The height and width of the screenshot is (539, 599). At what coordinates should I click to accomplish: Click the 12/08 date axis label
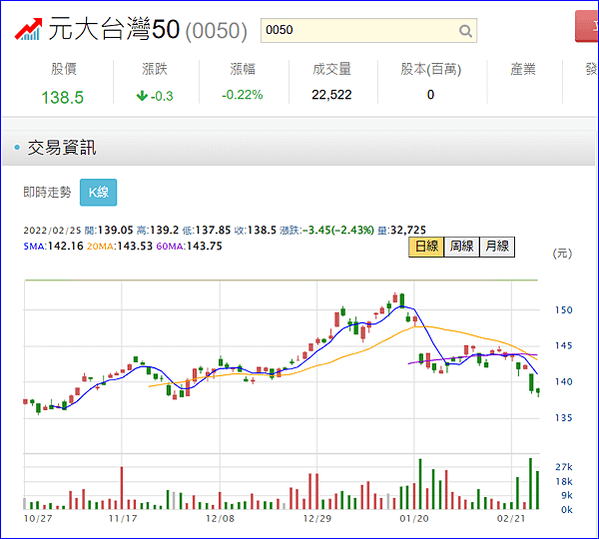tap(220, 519)
